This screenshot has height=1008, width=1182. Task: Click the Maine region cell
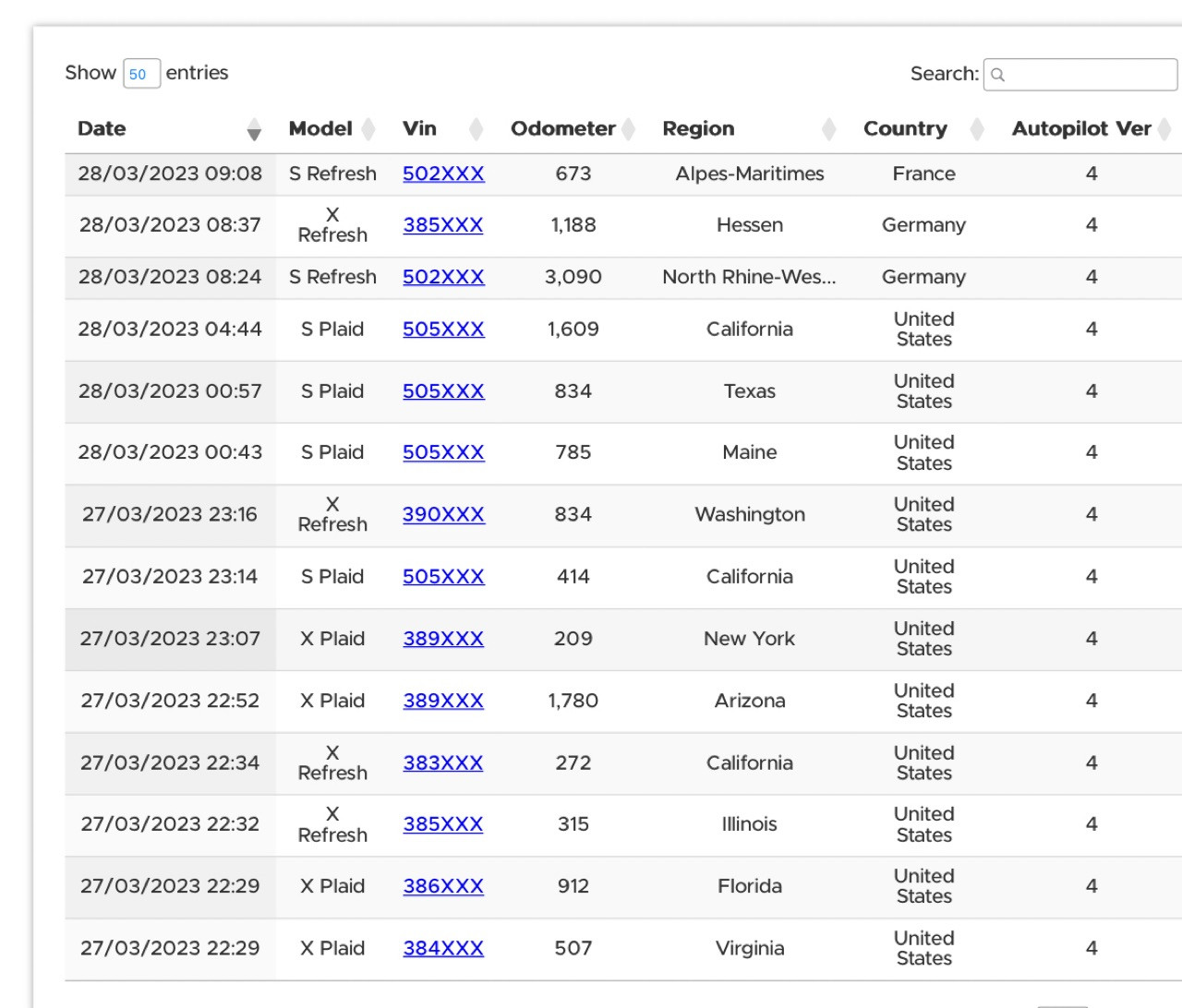750,452
